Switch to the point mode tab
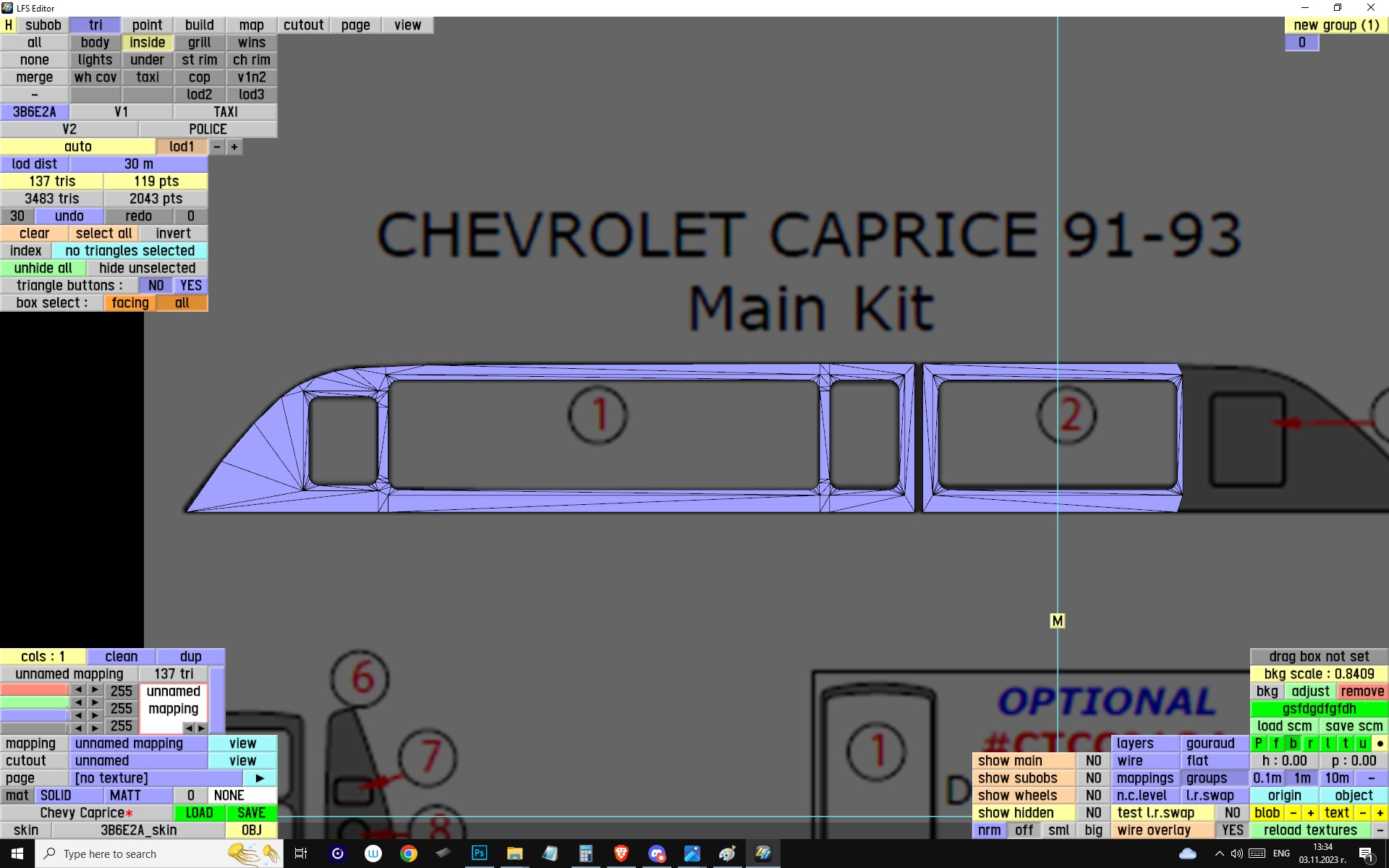The height and width of the screenshot is (868, 1389). coord(147,25)
